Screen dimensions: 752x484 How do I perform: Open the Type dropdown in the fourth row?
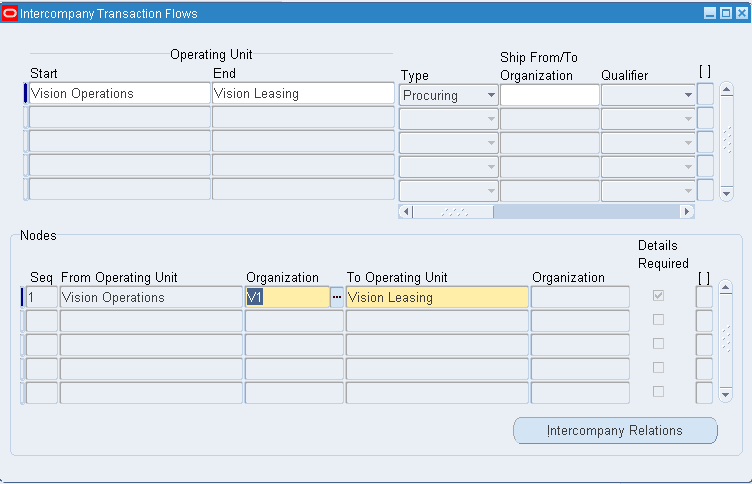click(x=448, y=166)
